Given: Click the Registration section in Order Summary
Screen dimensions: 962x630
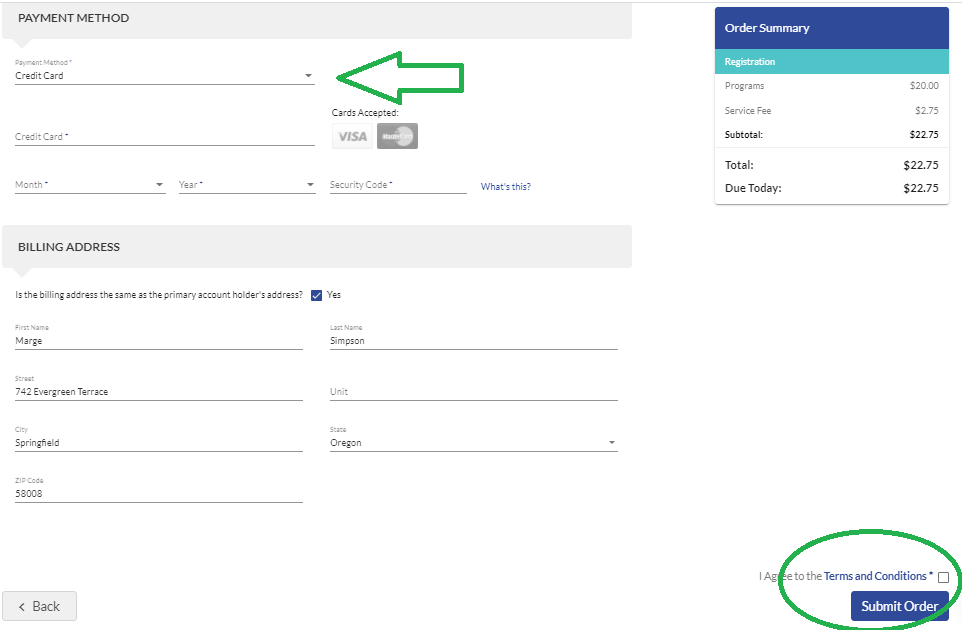Looking at the screenshot, I should 832,61.
